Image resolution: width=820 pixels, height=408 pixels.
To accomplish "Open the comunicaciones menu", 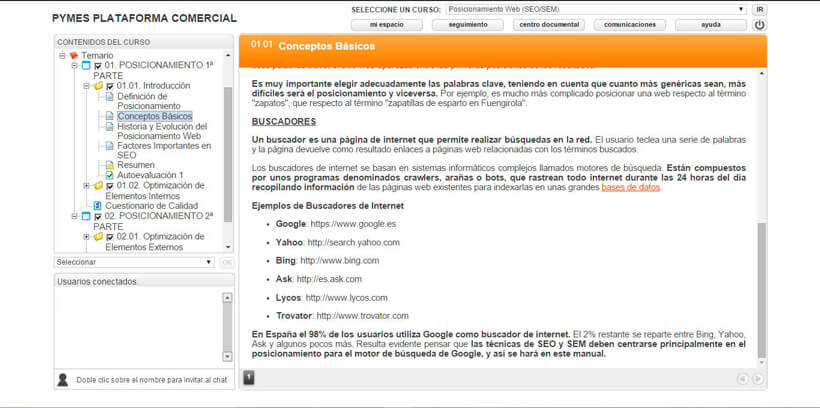I will (630, 25).
